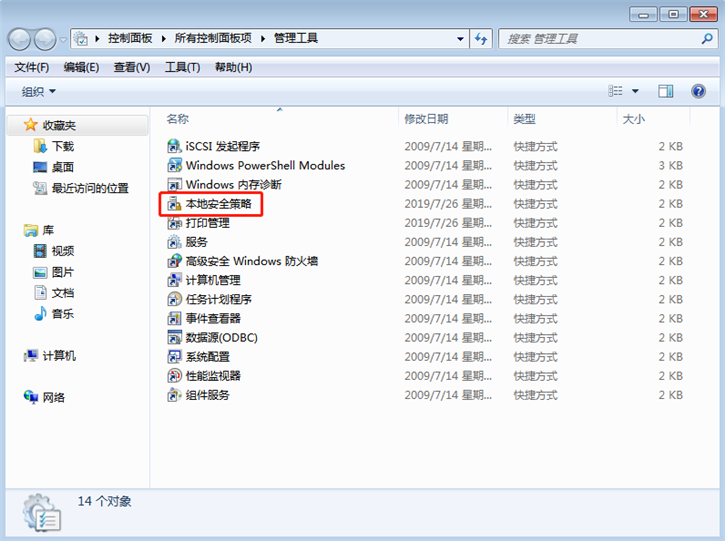
Task: Open the 组织 dropdown menu
Action: pyautogui.click(x=39, y=91)
